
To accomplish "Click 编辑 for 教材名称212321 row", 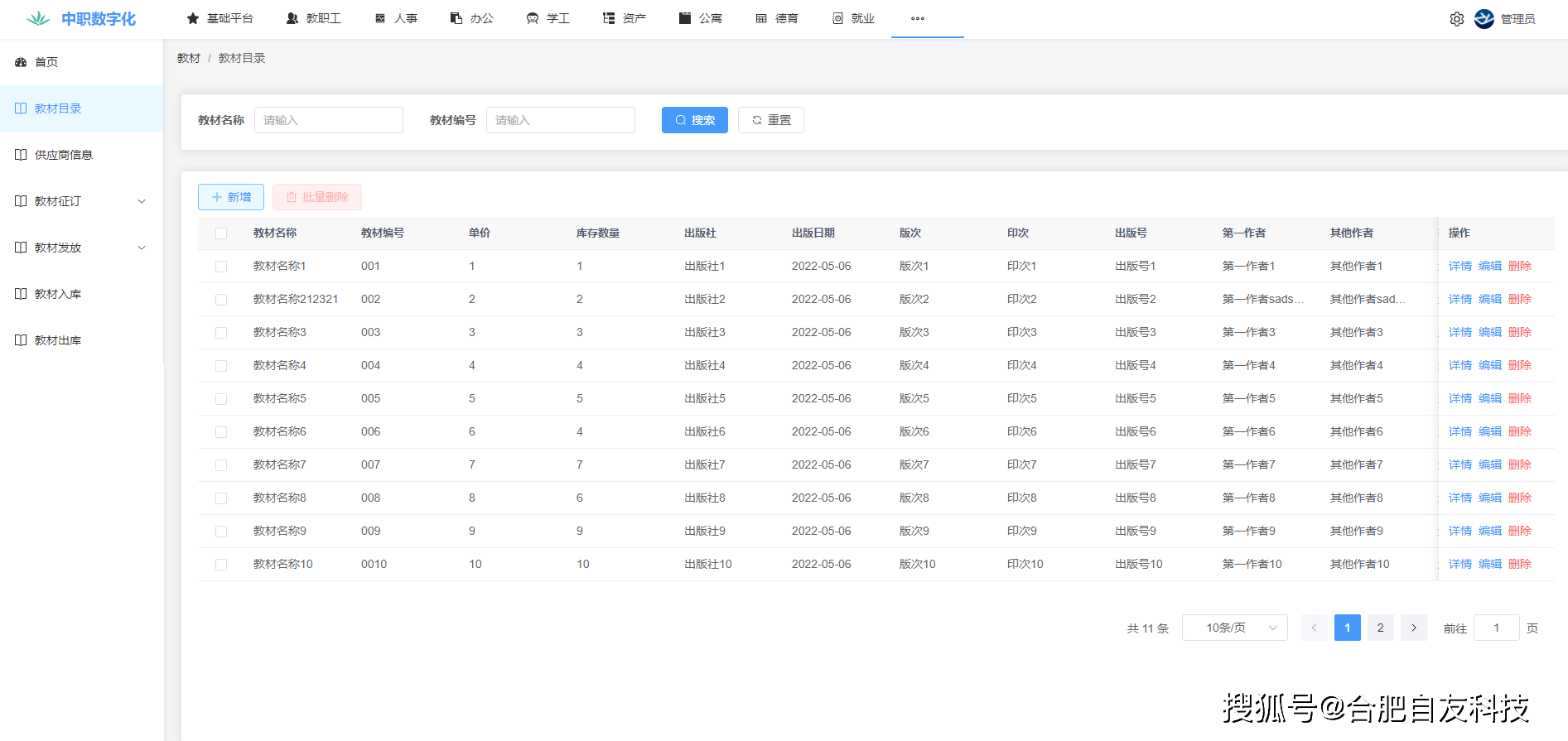I will (1490, 299).
